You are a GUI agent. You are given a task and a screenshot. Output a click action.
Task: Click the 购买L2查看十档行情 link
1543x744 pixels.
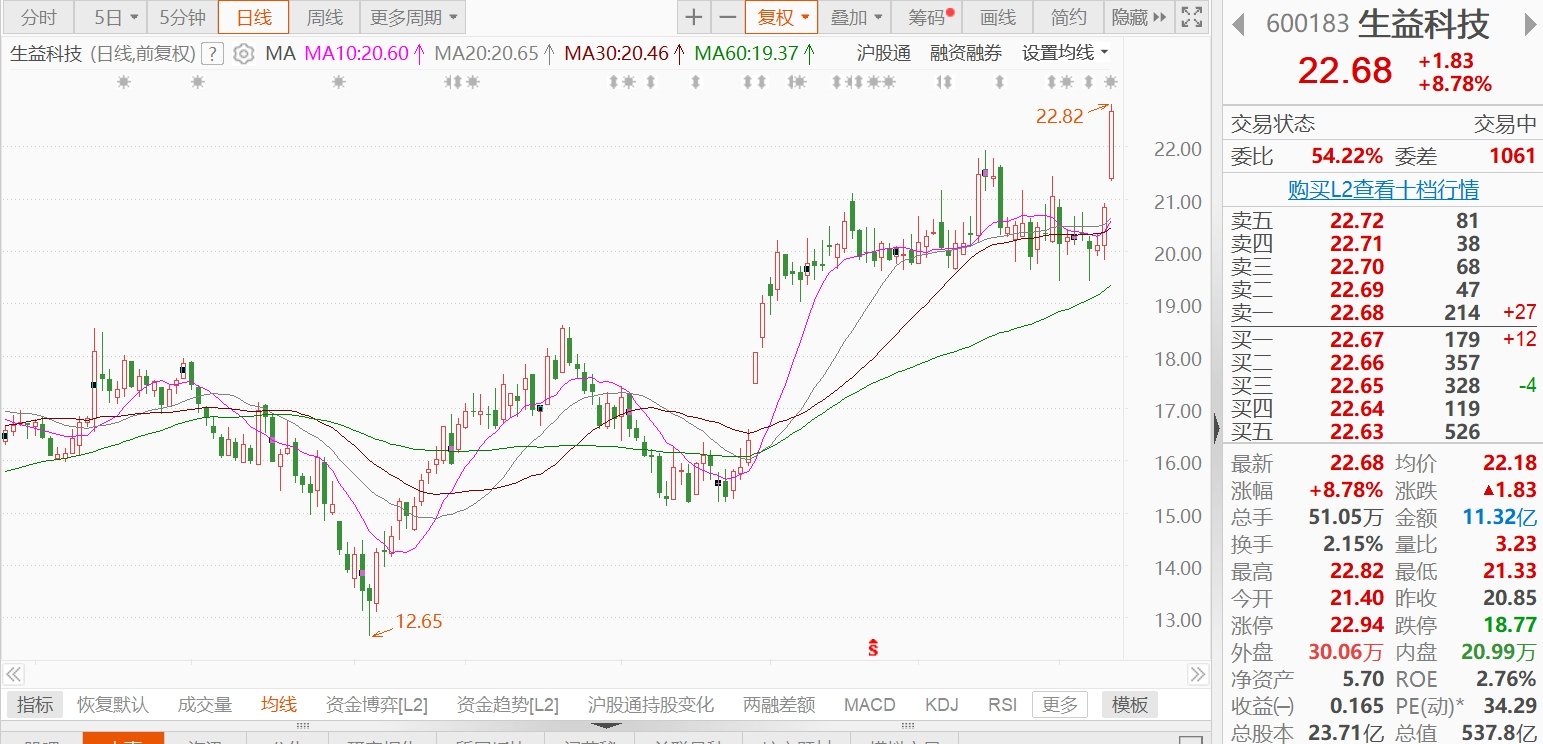(1382, 190)
